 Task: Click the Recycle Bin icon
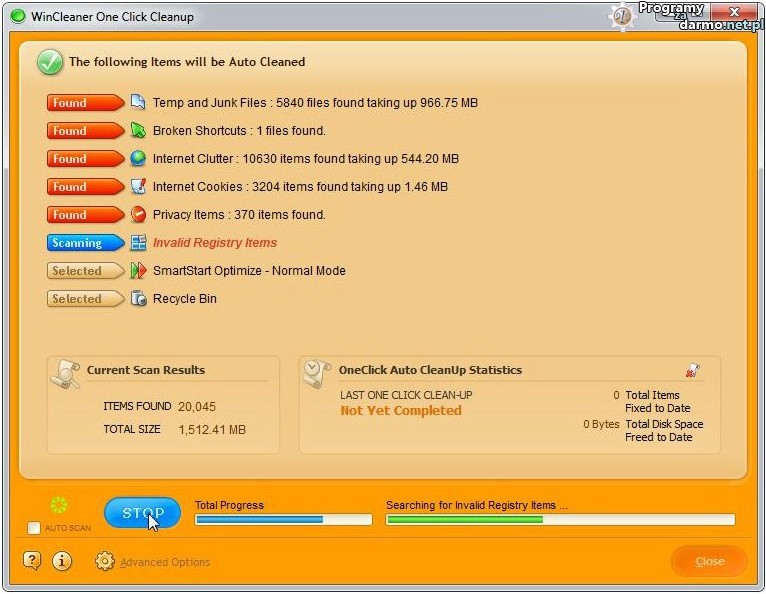click(138, 299)
